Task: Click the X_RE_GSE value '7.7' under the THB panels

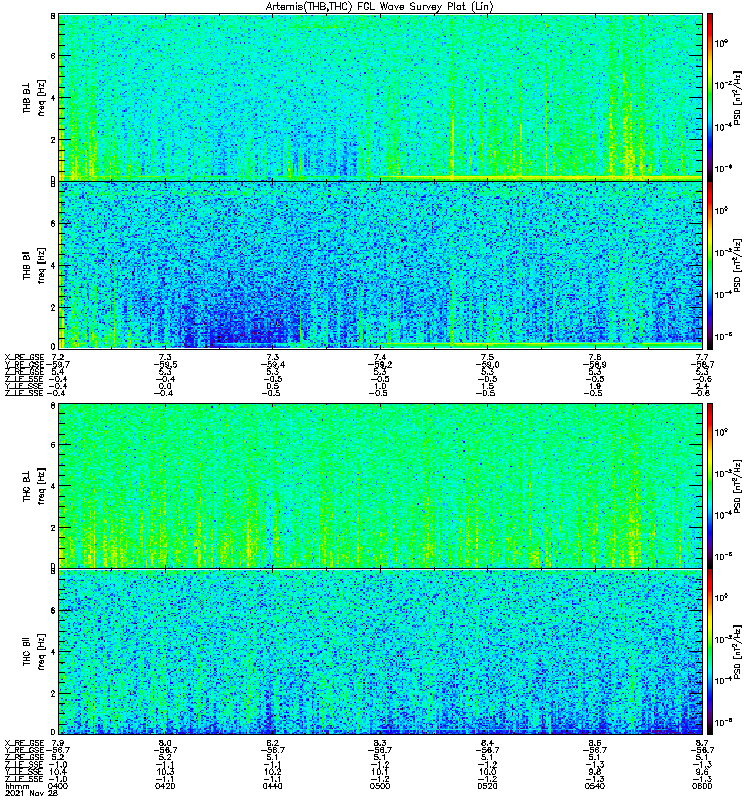Action: point(702,357)
